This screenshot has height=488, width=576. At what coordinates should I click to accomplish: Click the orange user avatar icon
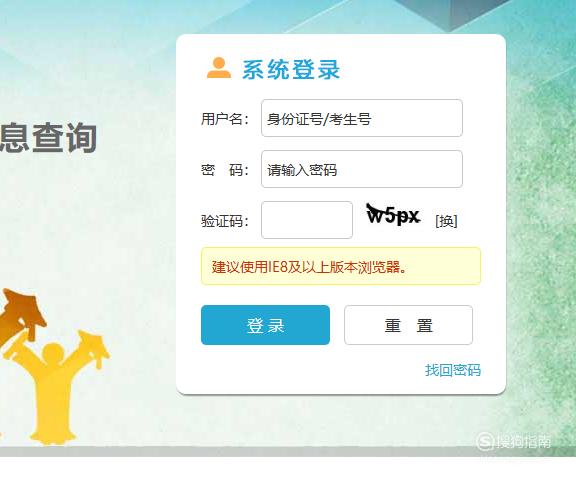pos(219,68)
